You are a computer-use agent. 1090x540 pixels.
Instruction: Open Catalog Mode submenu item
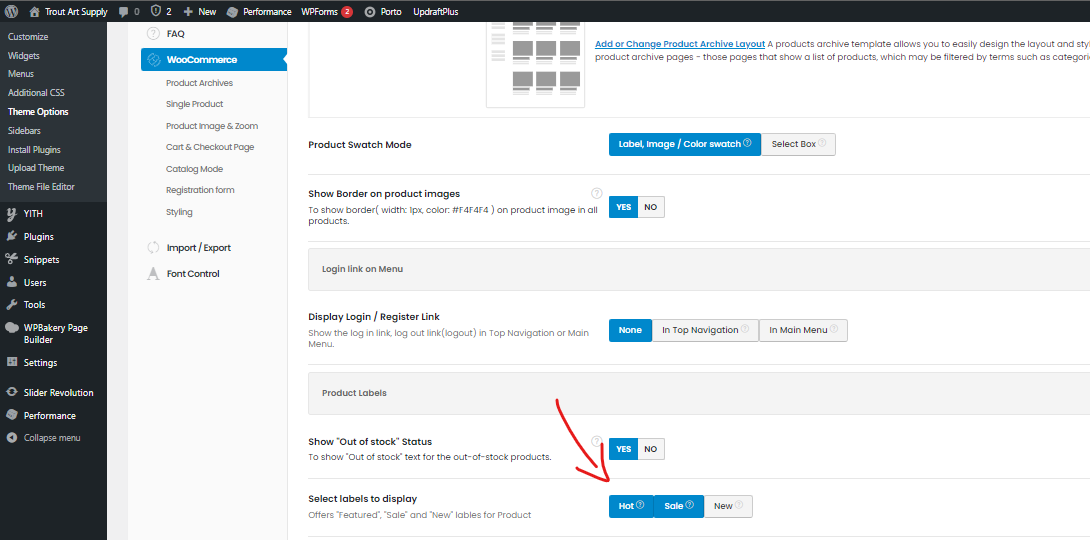195,169
